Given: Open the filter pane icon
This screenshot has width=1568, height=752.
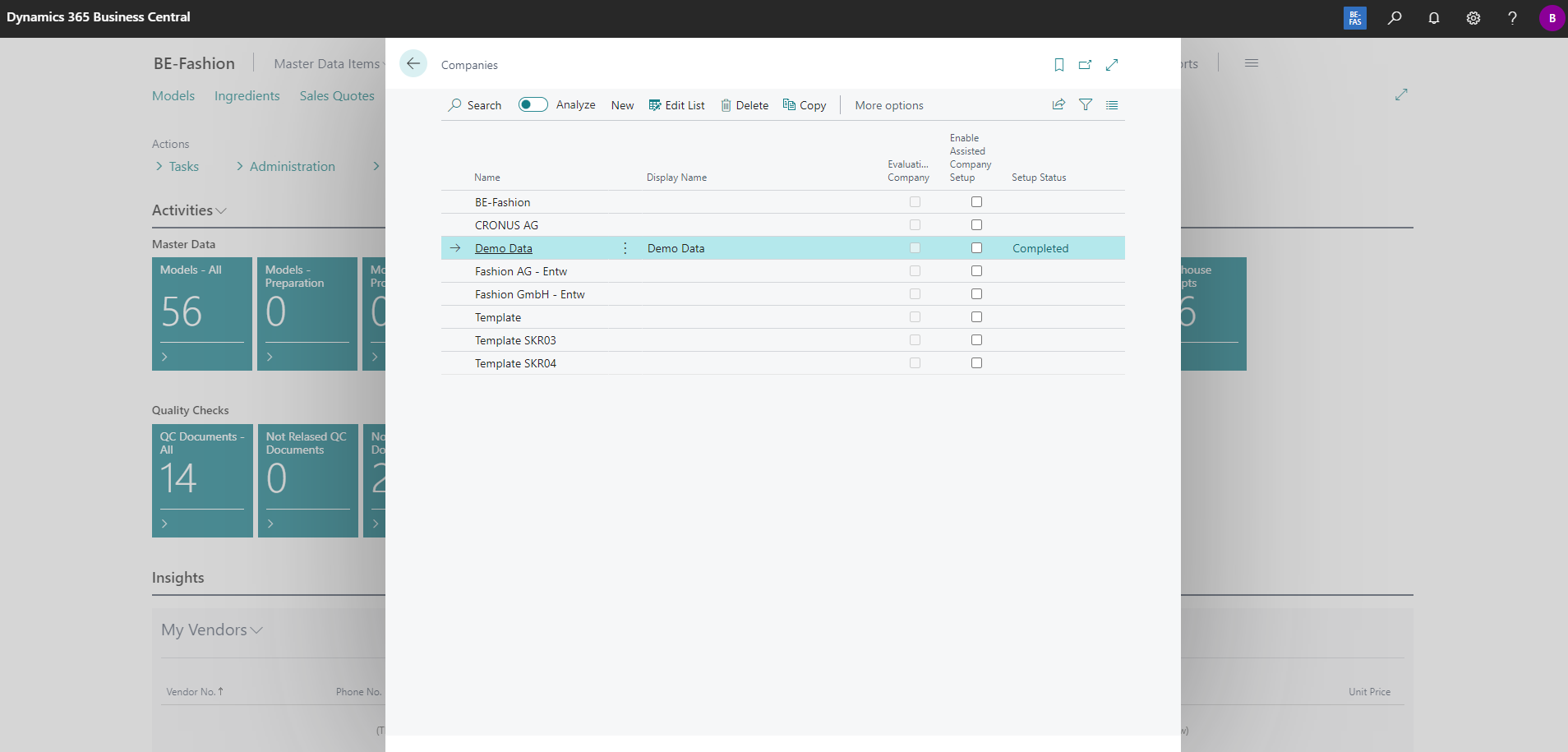Looking at the screenshot, I should point(1086,104).
